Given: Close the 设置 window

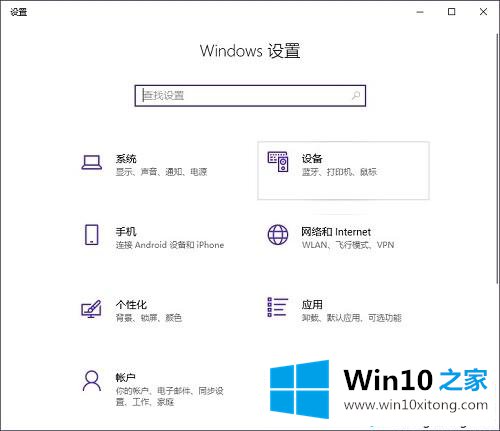Looking at the screenshot, I should [483, 12].
